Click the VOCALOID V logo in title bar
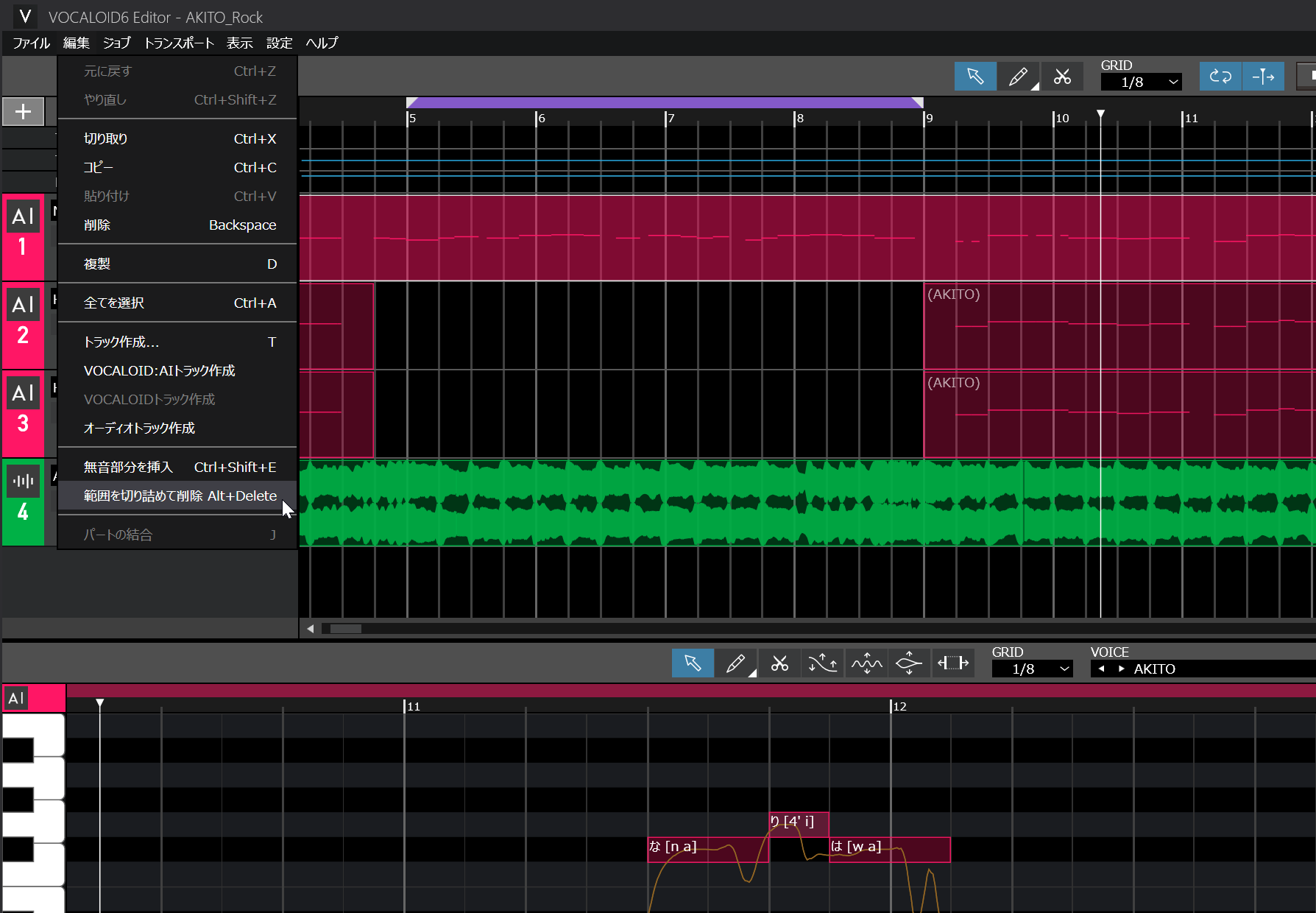Viewport: 1316px width, 913px height. tap(25, 16)
